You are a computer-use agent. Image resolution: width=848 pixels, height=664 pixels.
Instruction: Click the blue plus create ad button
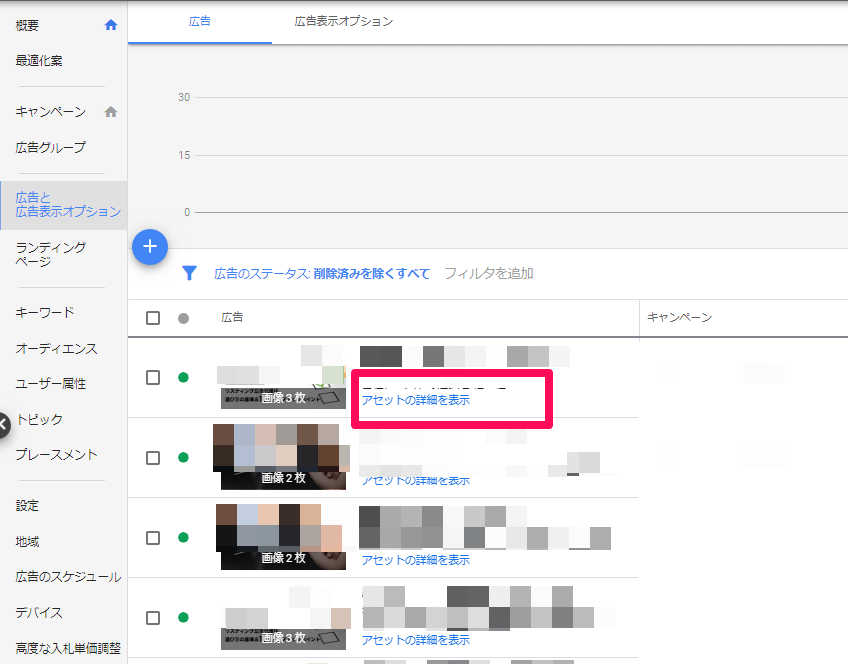pos(150,246)
